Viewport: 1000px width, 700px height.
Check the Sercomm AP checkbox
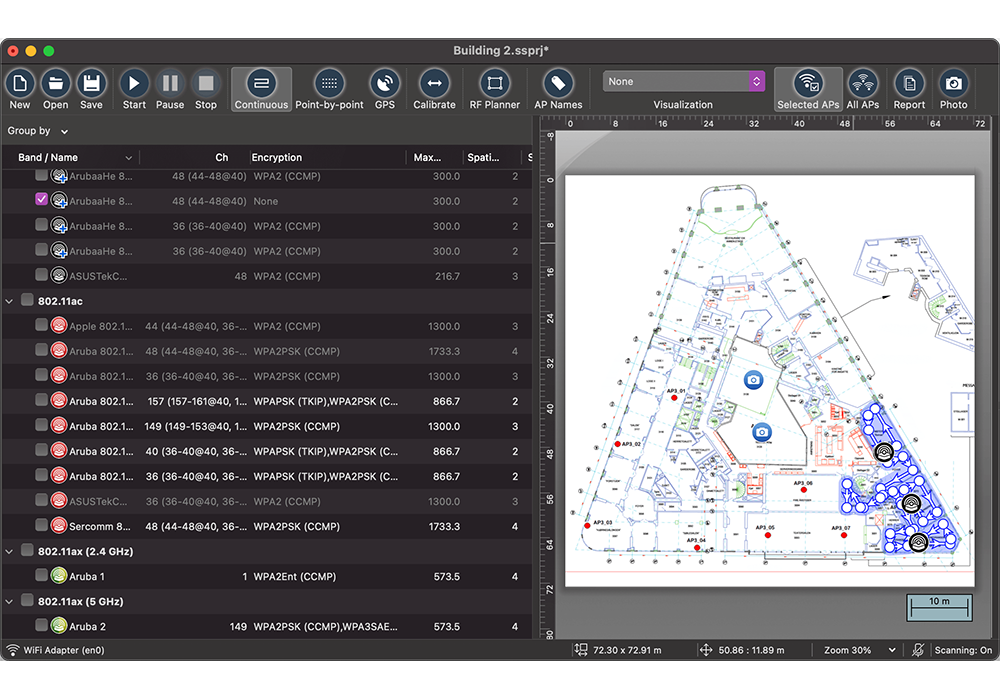tap(41, 525)
